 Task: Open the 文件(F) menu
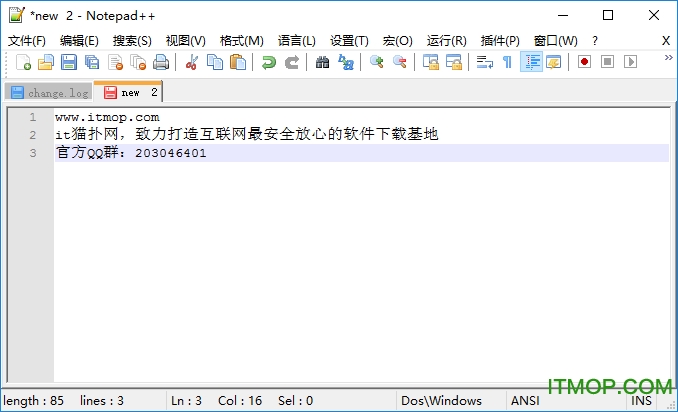point(27,41)
